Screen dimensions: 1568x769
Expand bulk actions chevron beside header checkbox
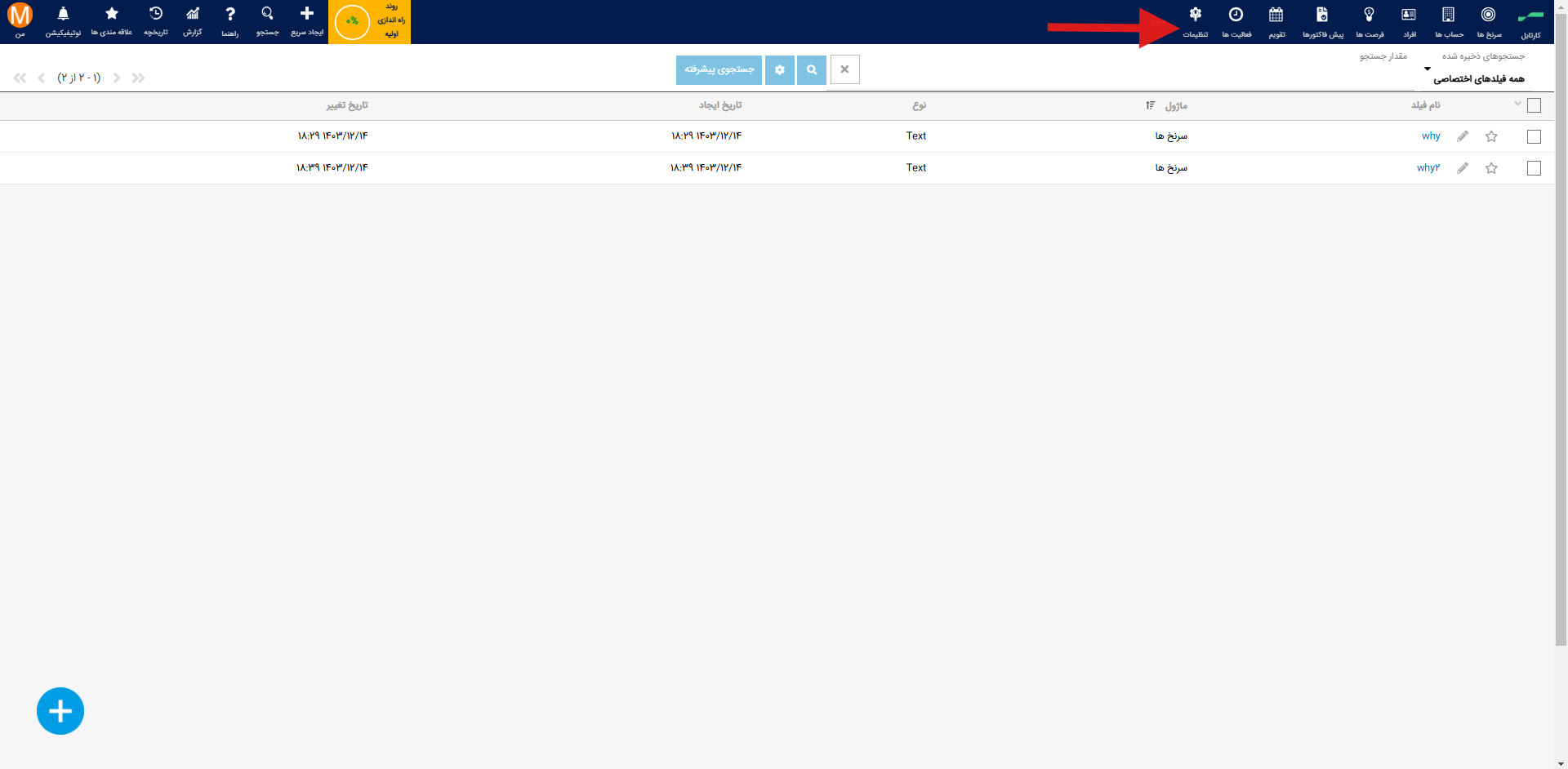point(1517,104)
